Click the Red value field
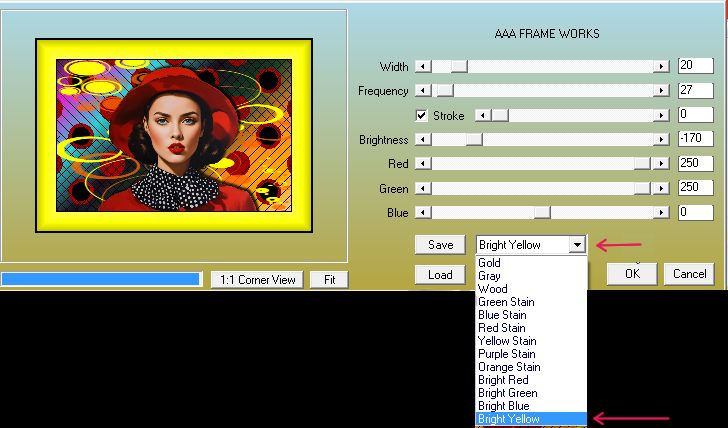The image size is (728, 428). tap(696, 163)
